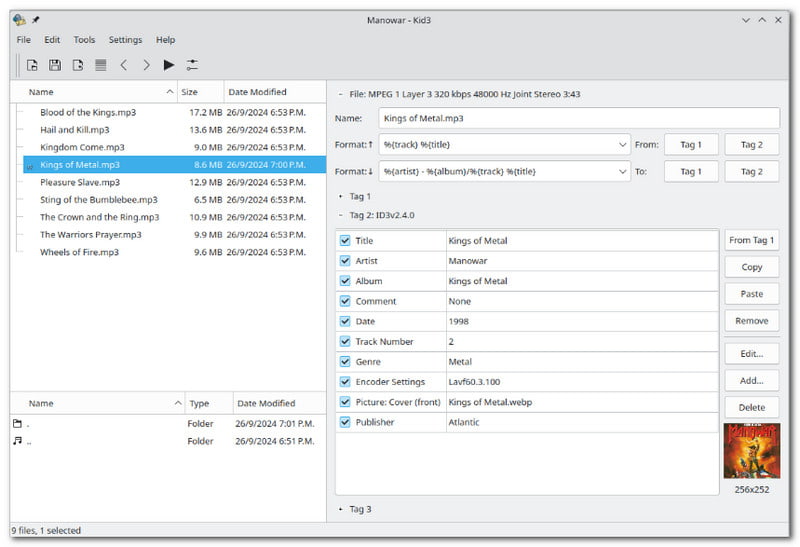Sort file list by Size column
Viewport: 800px width, 547px height.
coord(201,92)
